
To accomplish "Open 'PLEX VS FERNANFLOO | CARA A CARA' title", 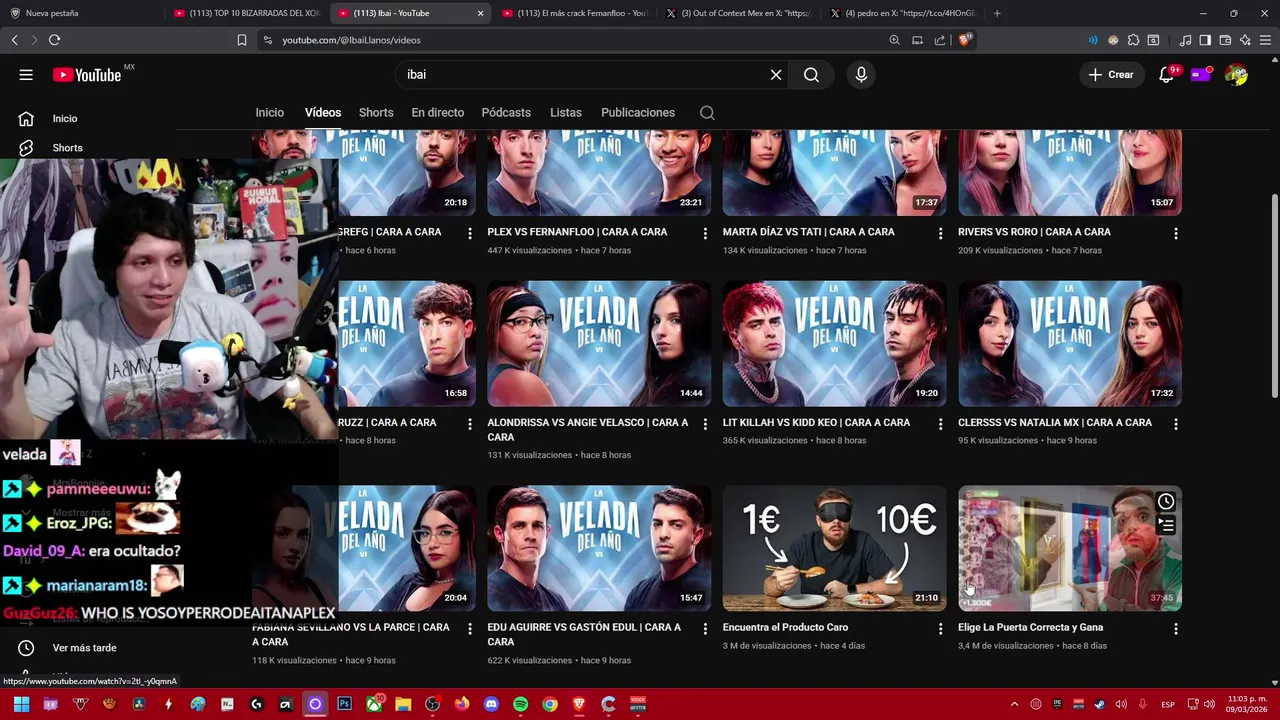I will 577,232.
